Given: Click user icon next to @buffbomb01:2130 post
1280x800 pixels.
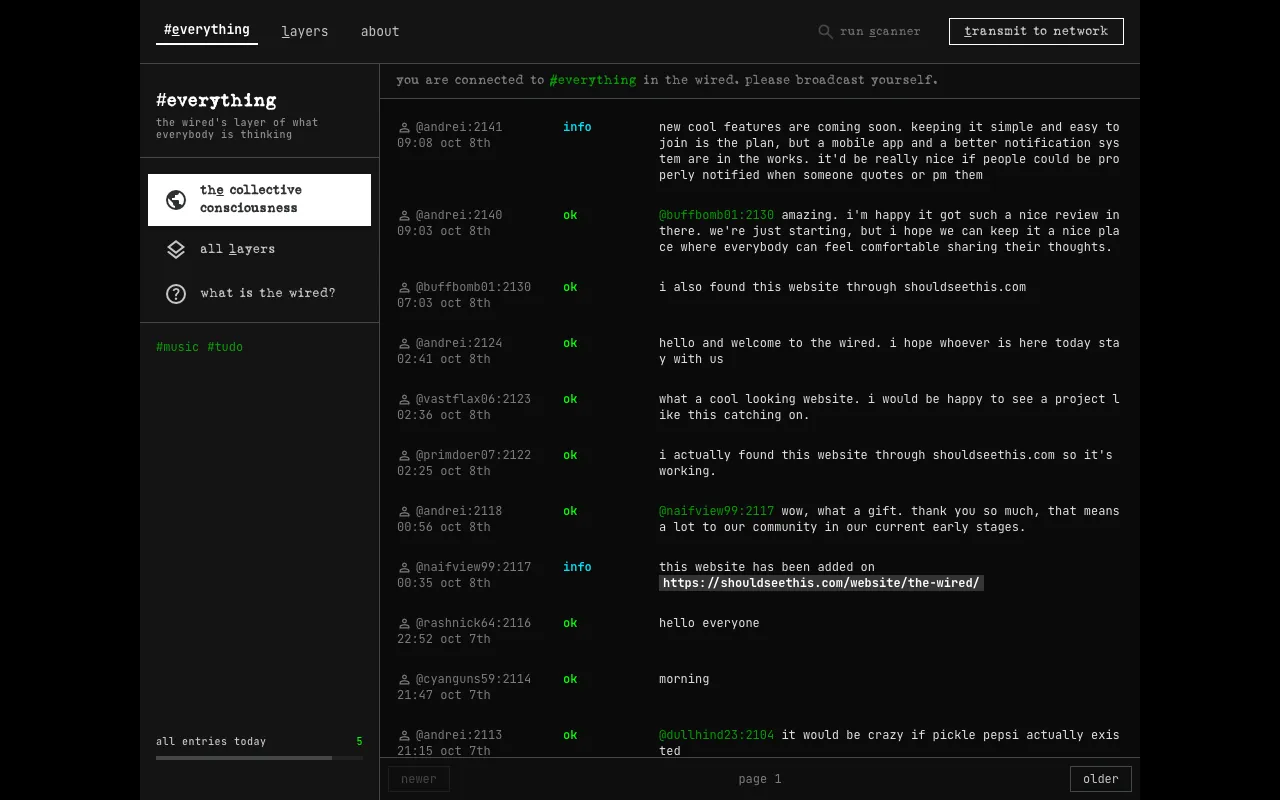Looking at the screenshot, I should coord(404,288).
